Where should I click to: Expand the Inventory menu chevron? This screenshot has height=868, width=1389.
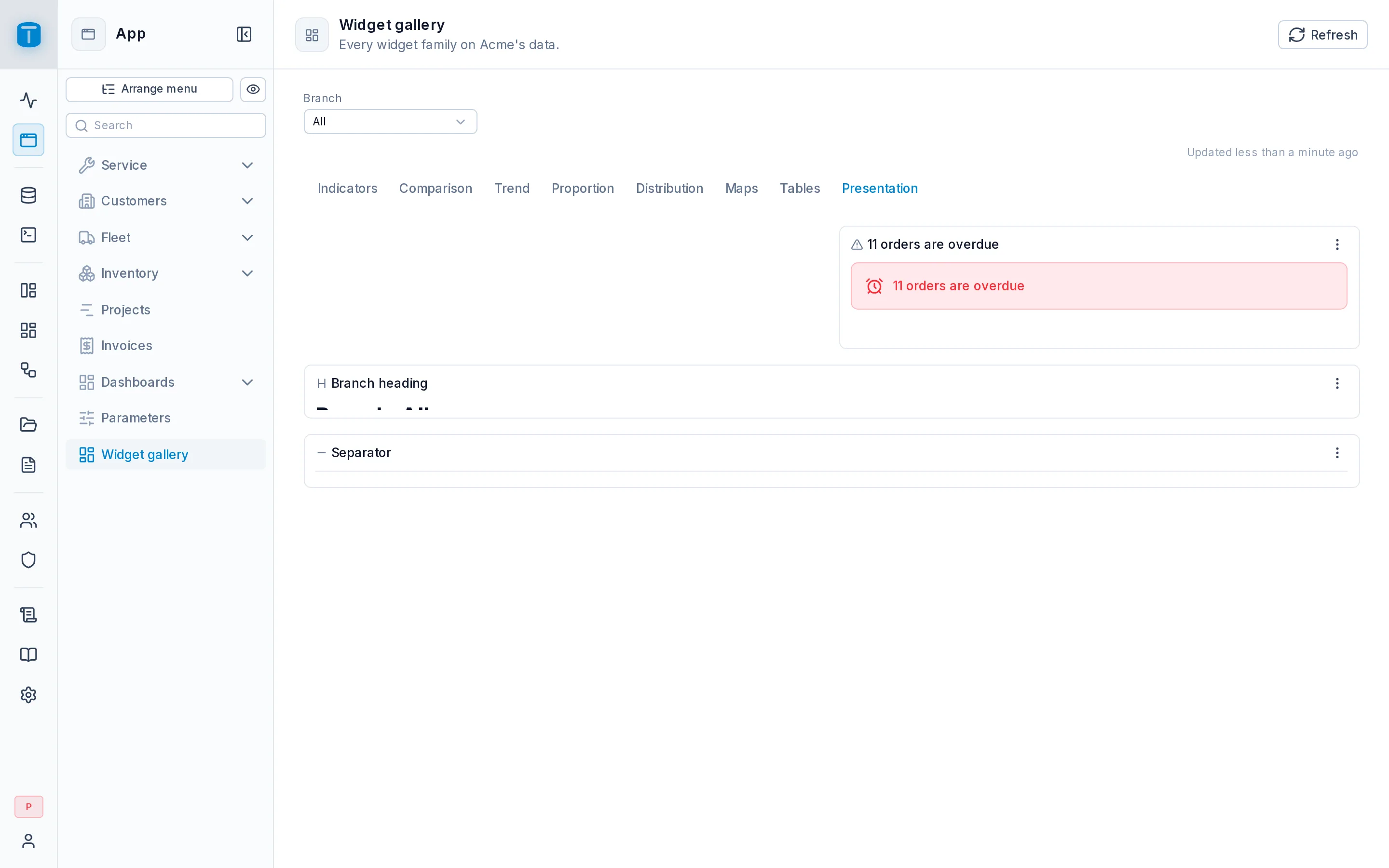point(247,273)
